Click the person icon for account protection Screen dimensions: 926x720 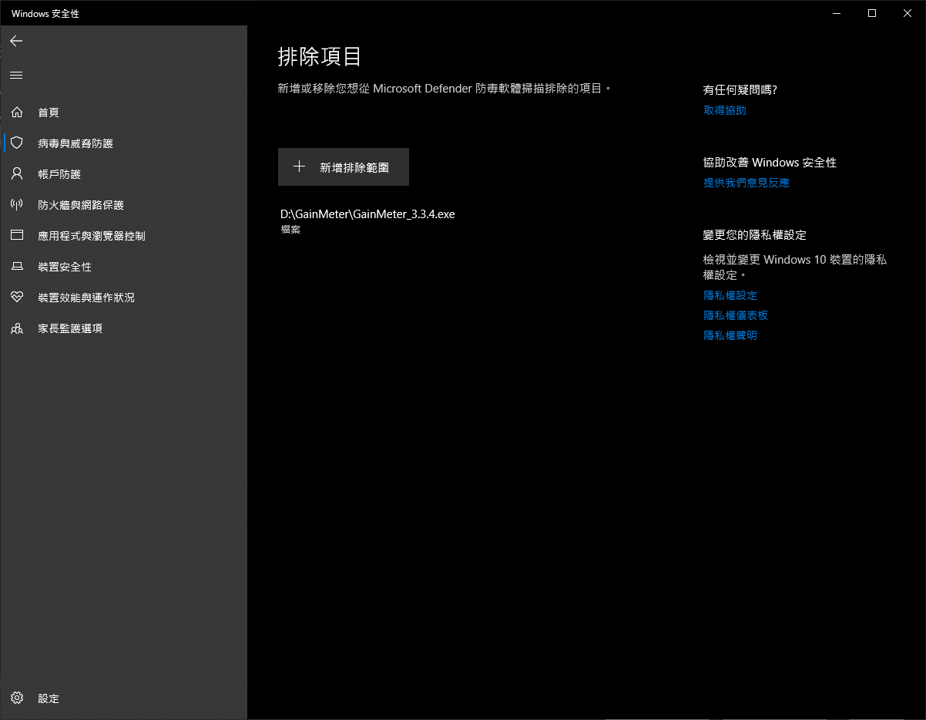coord(17,173)
